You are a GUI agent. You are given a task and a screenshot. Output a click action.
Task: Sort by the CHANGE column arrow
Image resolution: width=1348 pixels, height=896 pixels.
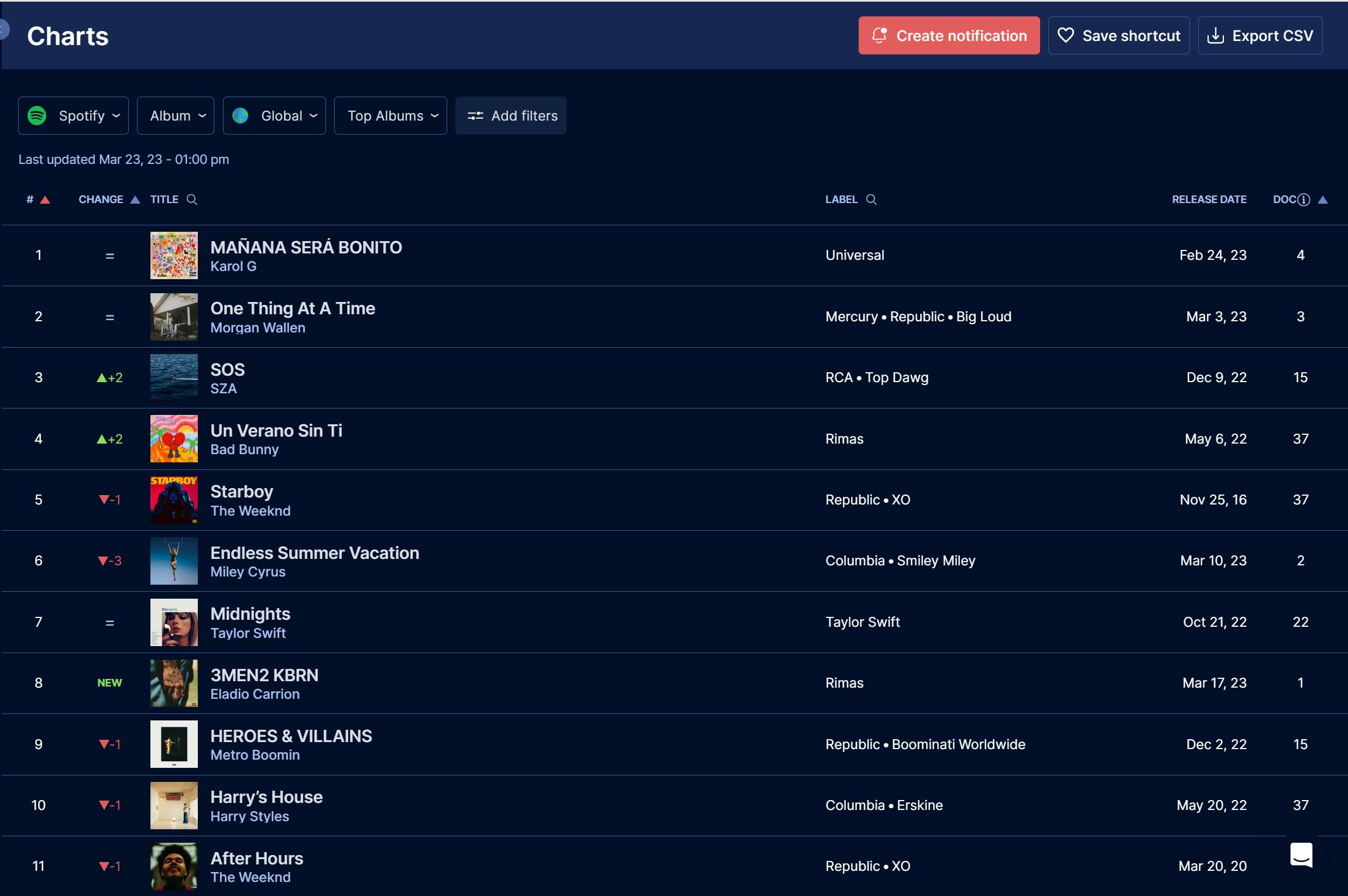coord(135,200)
